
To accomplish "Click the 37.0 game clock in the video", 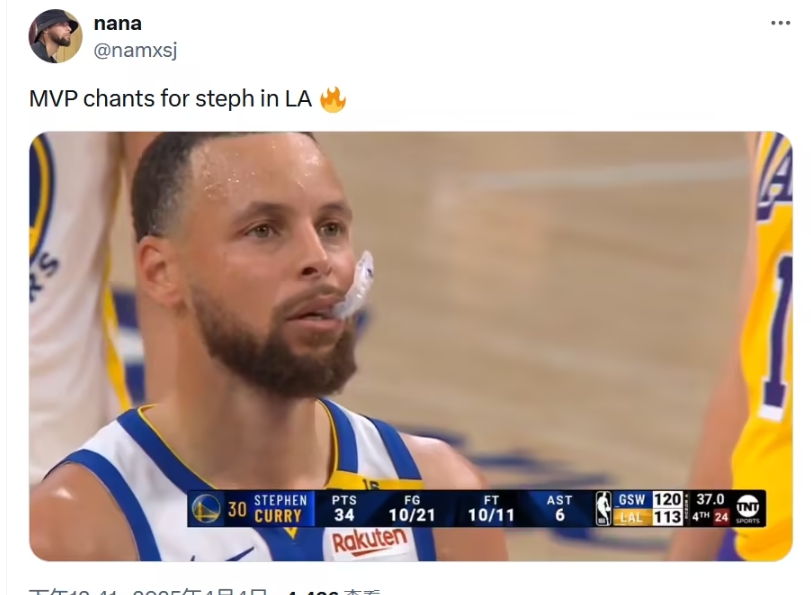I will pyautogui.click(x=710, y=499).
